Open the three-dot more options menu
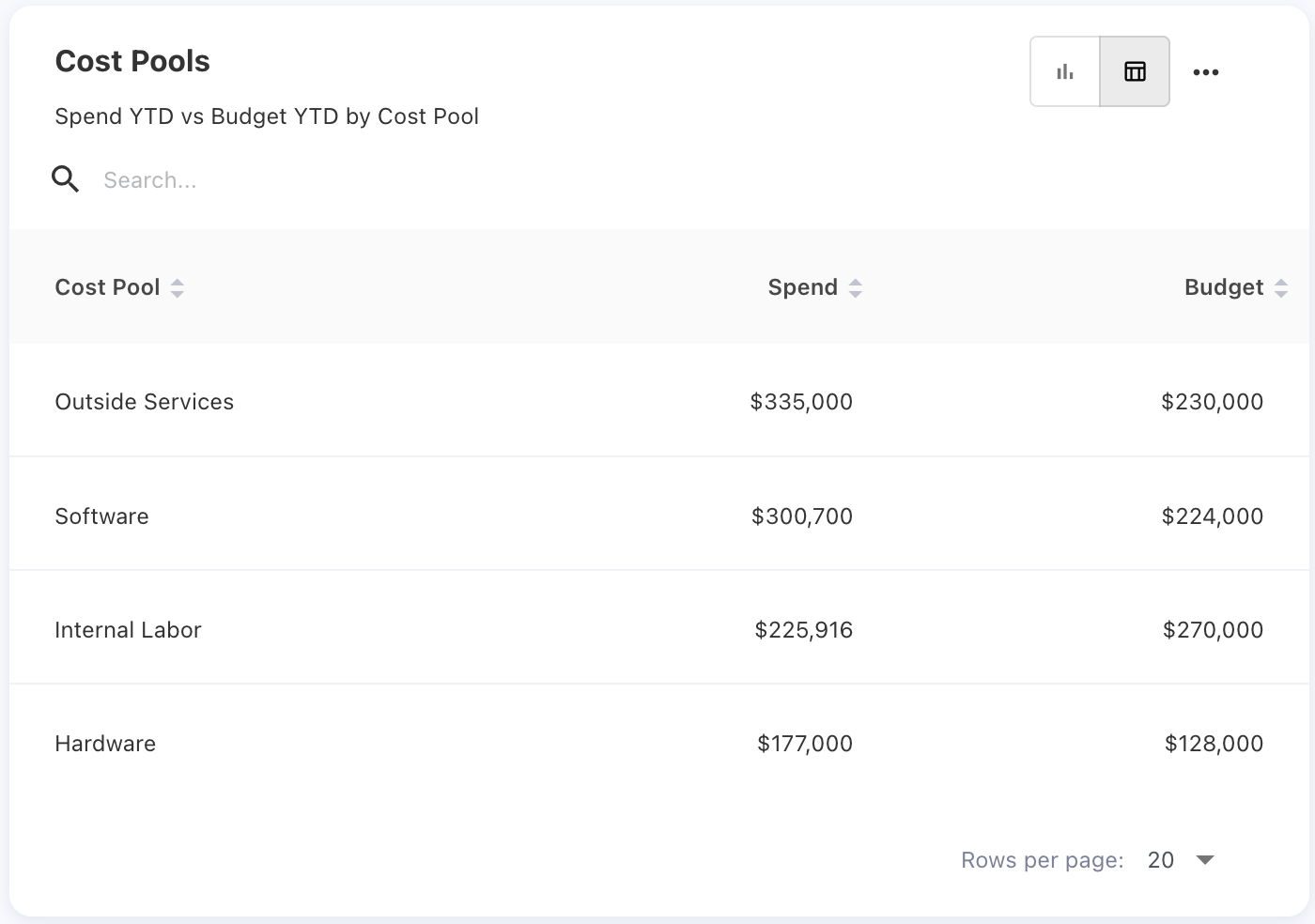 tap(1205, 72)
